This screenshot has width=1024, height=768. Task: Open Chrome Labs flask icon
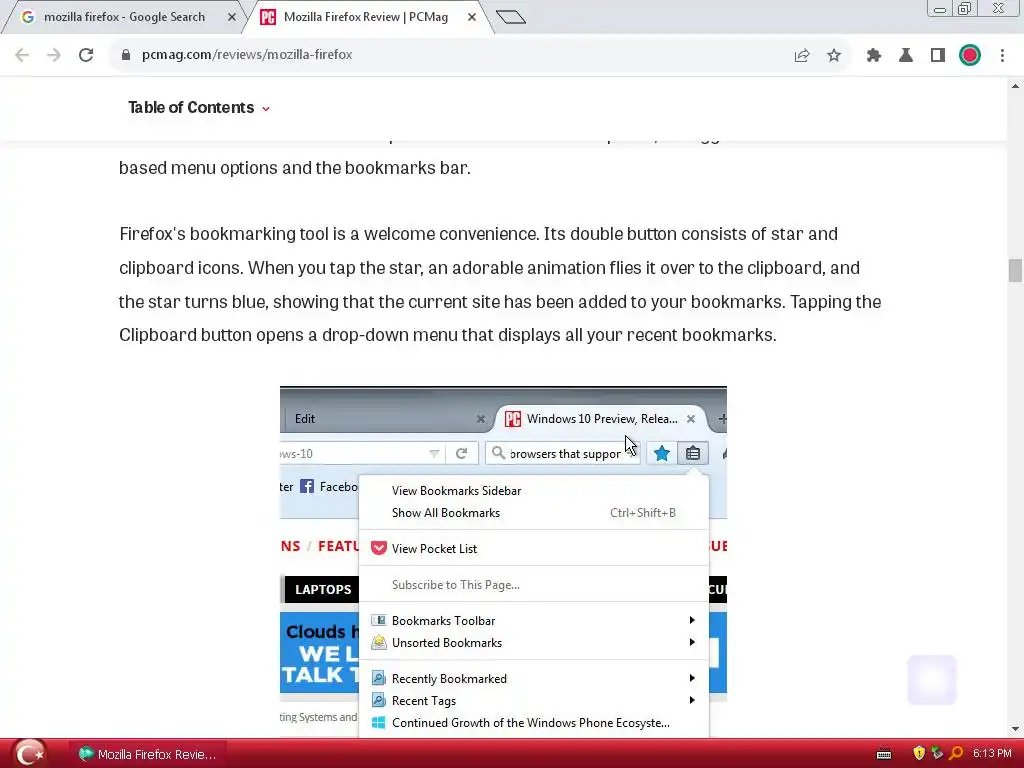point(906,56)
